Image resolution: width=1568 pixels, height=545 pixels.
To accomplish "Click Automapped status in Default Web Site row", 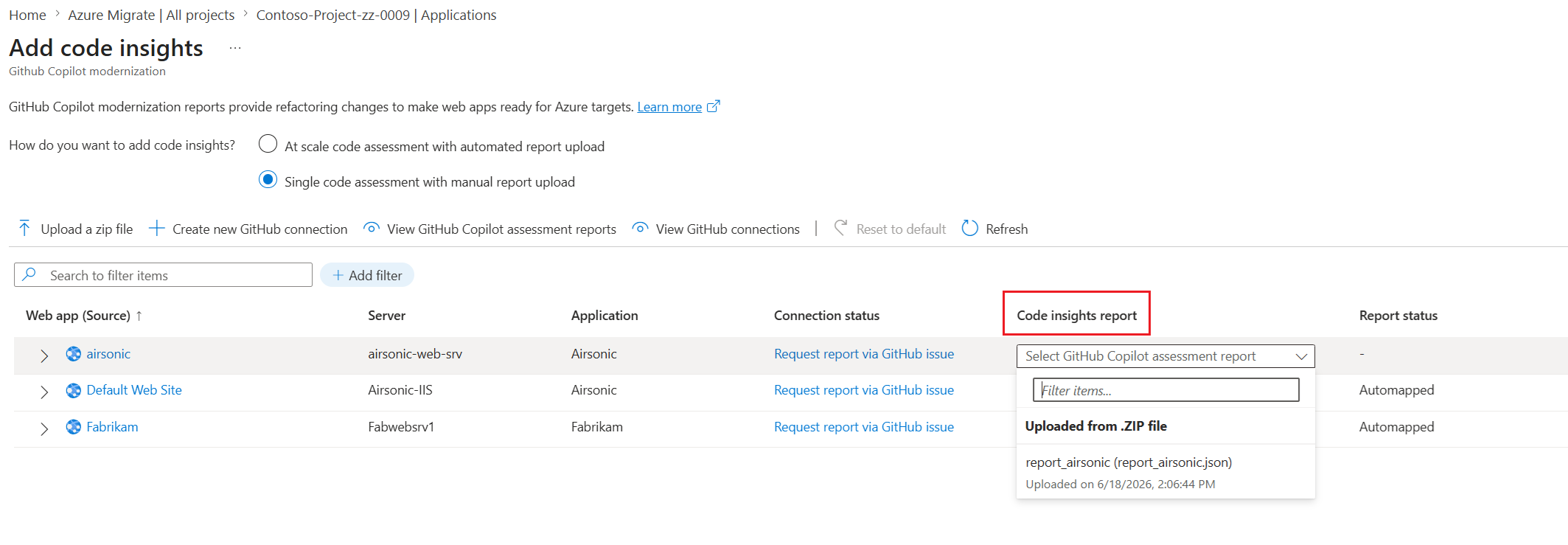I will [1397, 390].
